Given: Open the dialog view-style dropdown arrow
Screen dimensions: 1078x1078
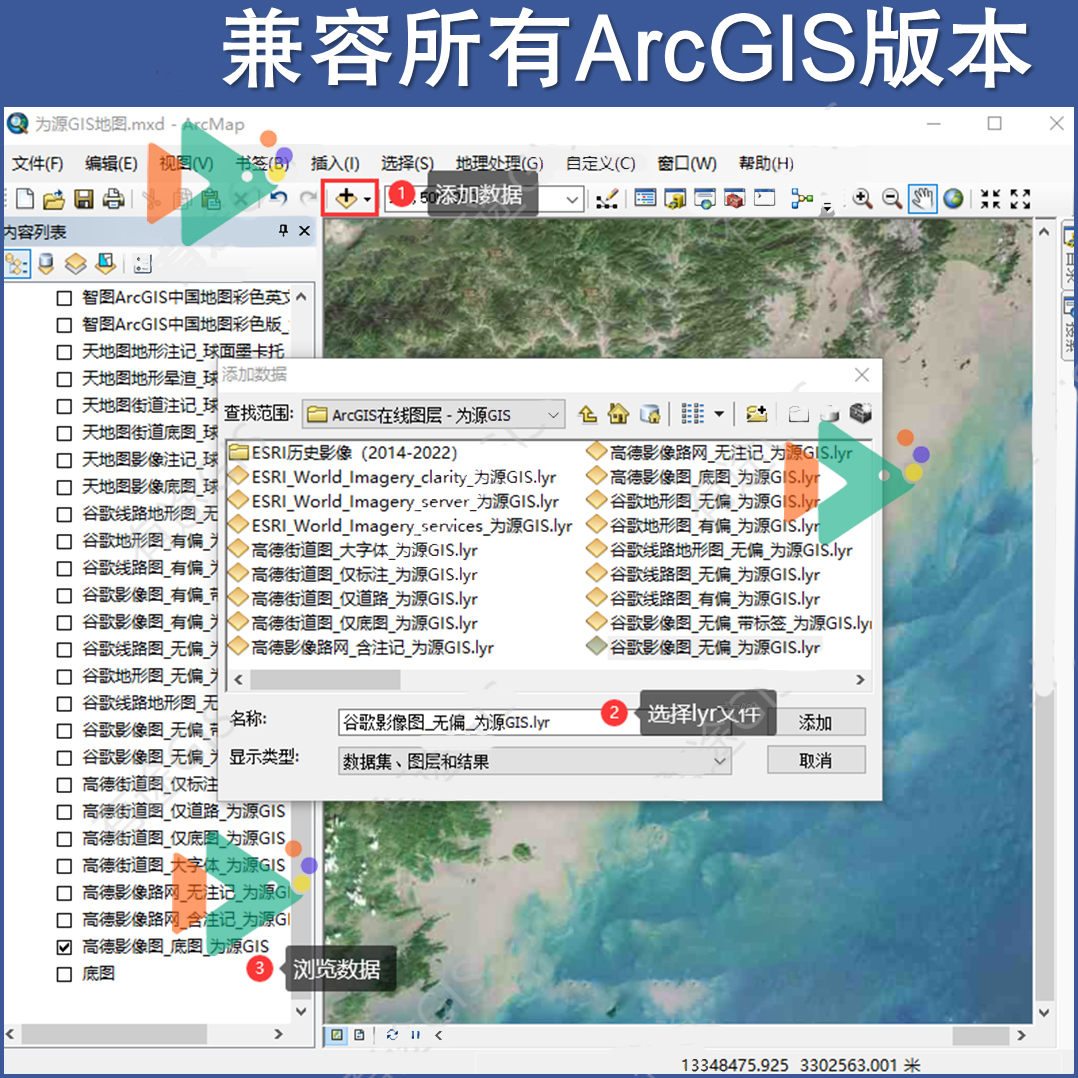Looking at the screenshot, I should point(719,414).
